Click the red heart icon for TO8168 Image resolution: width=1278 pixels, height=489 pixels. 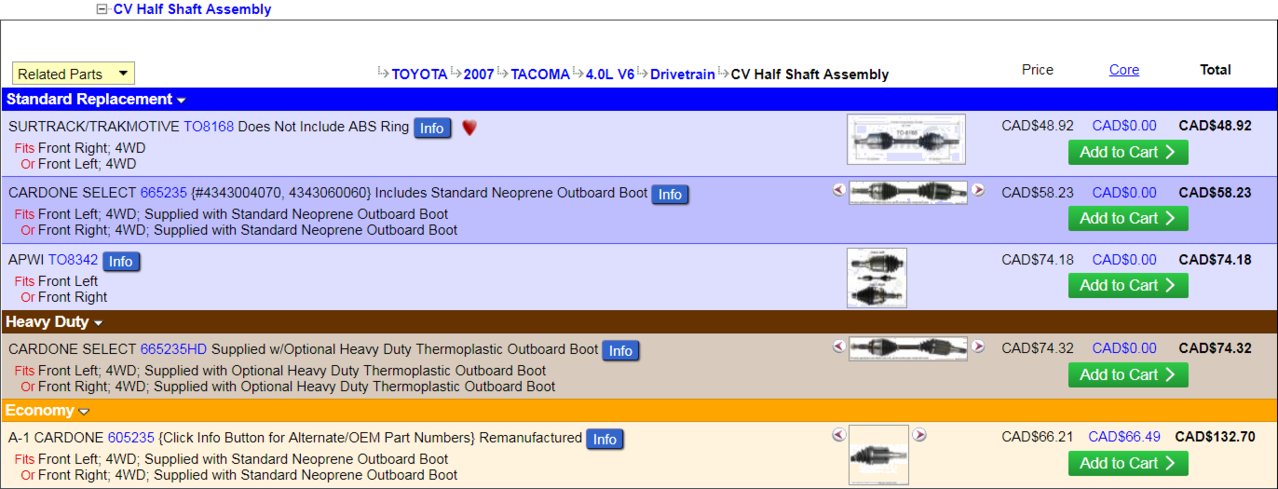(x=469, y=128)
